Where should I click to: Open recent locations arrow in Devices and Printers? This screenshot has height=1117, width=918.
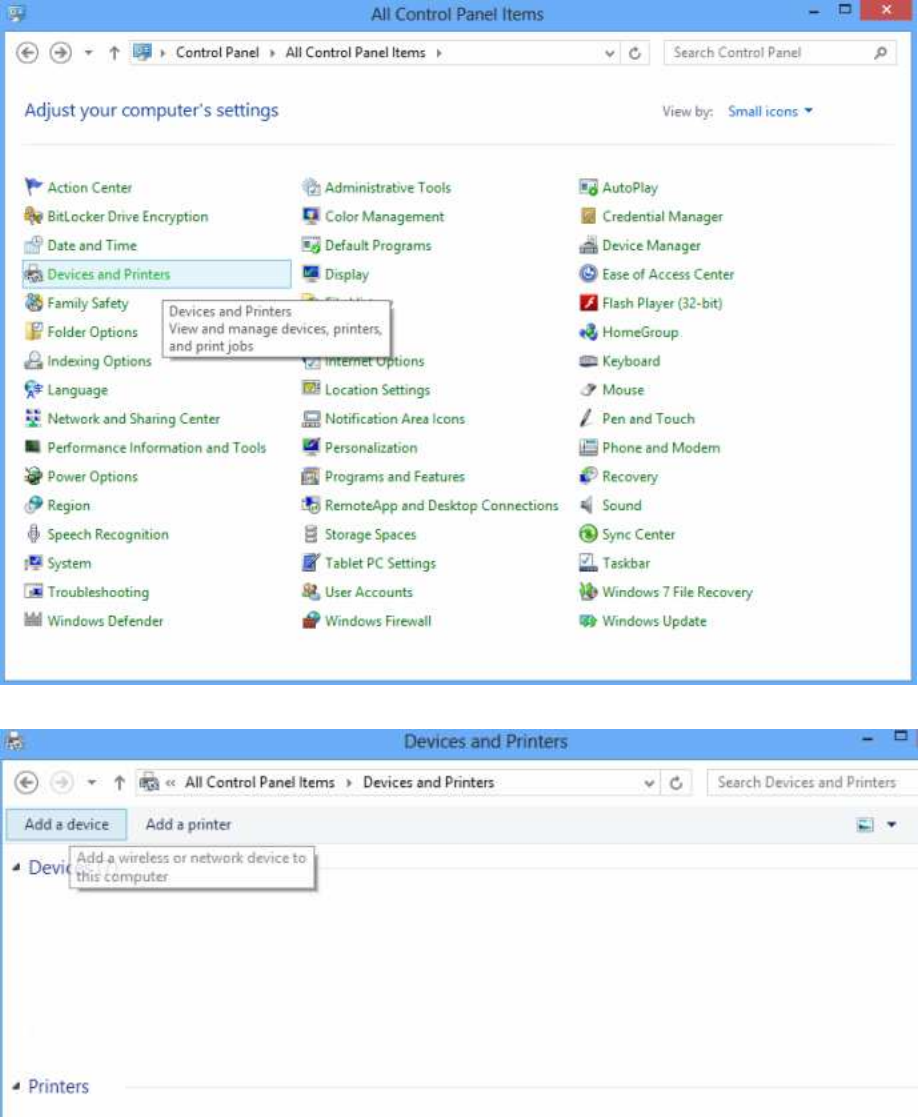tap(92, 782)
